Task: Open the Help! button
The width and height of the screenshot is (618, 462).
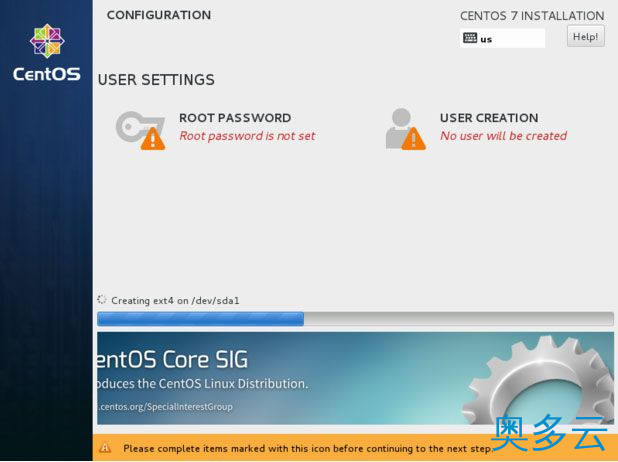Action: [x=585, y=37]
